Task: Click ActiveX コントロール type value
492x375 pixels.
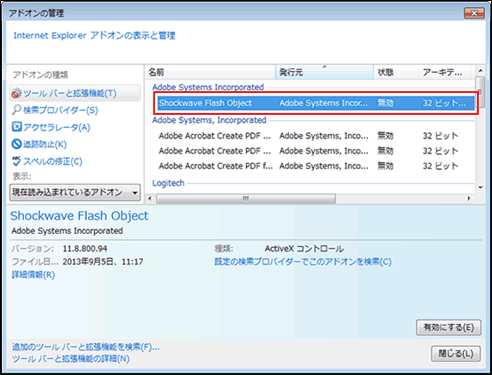Action: click(x=304, y=249)
